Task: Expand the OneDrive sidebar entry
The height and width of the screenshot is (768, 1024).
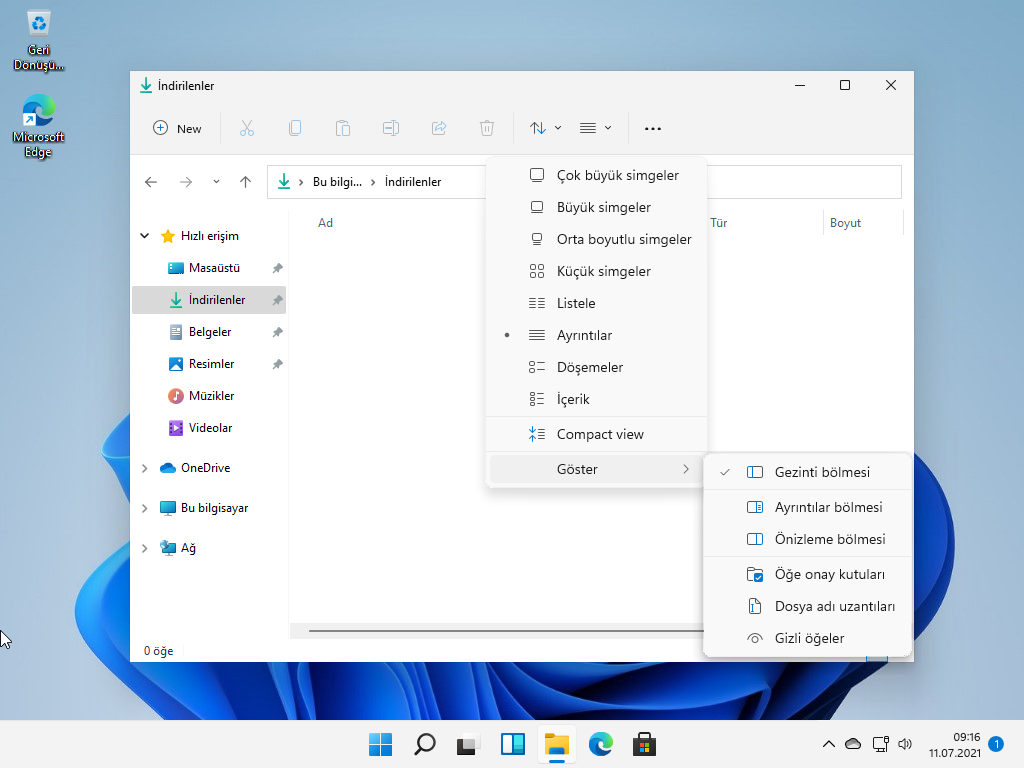Action: click(145, 468)
